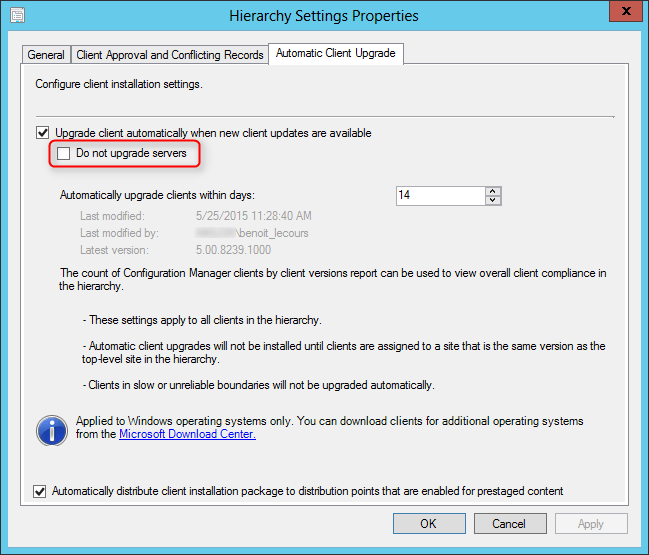Click 'Applied to Windows operating systems only' text
This screenshot has width=649, height=555.
[329, 428]
